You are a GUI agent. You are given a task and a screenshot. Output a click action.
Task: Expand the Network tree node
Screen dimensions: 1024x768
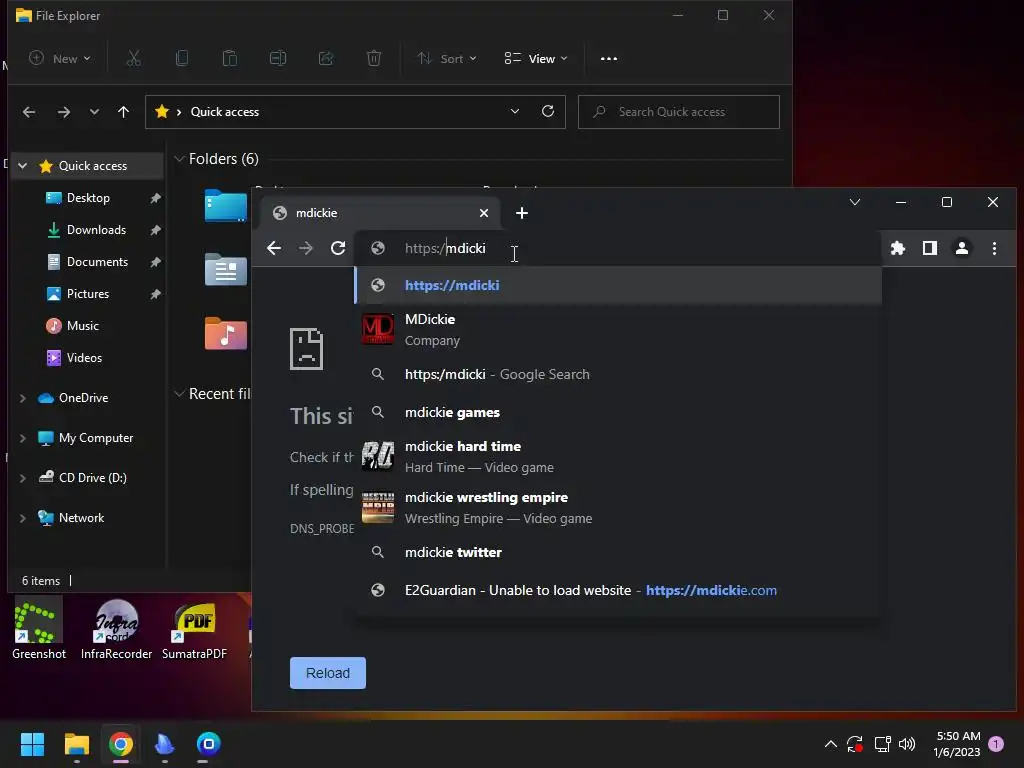tap(23, 518)
